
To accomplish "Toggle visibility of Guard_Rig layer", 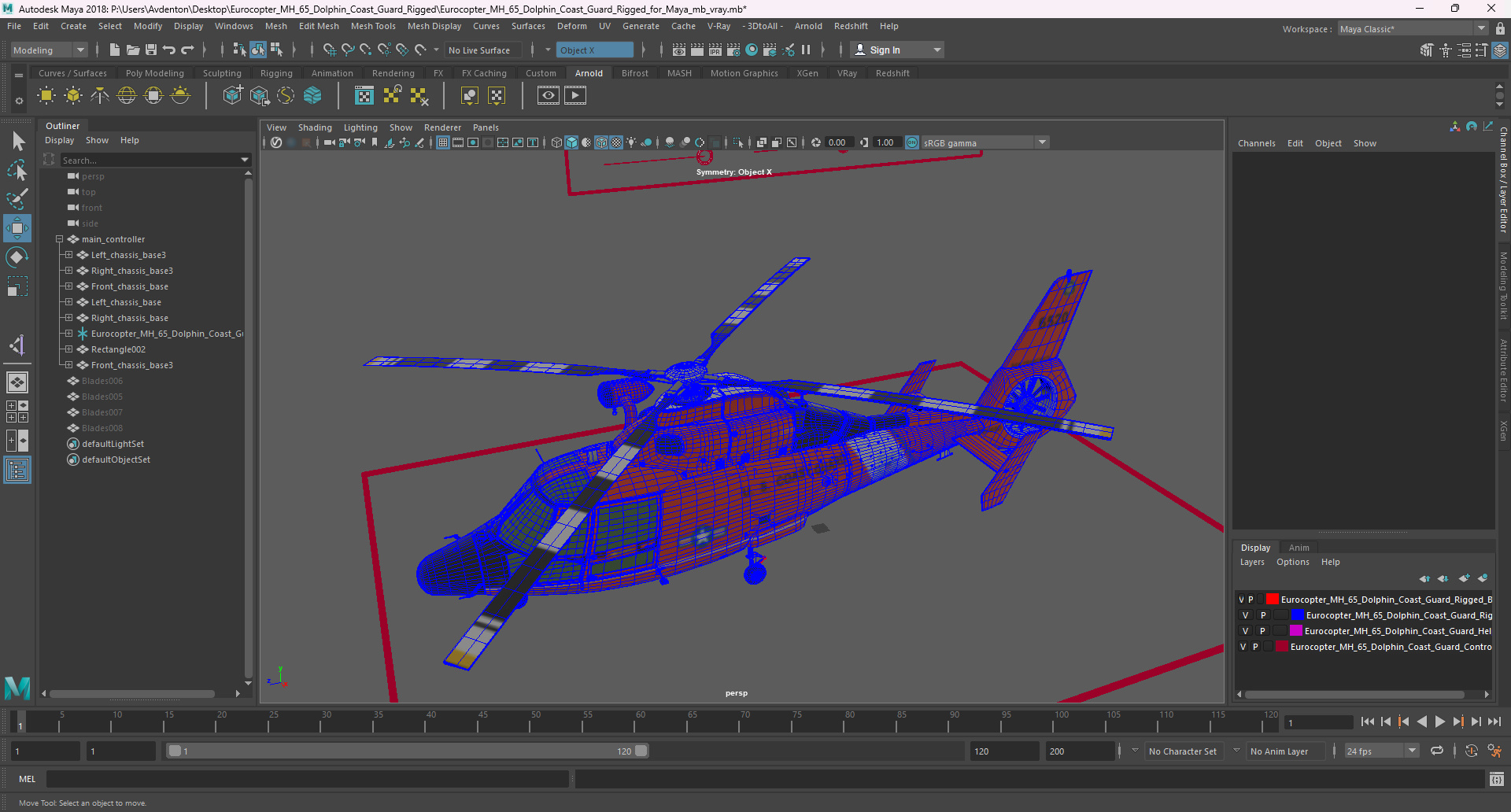I will [x=1245, y=615].
